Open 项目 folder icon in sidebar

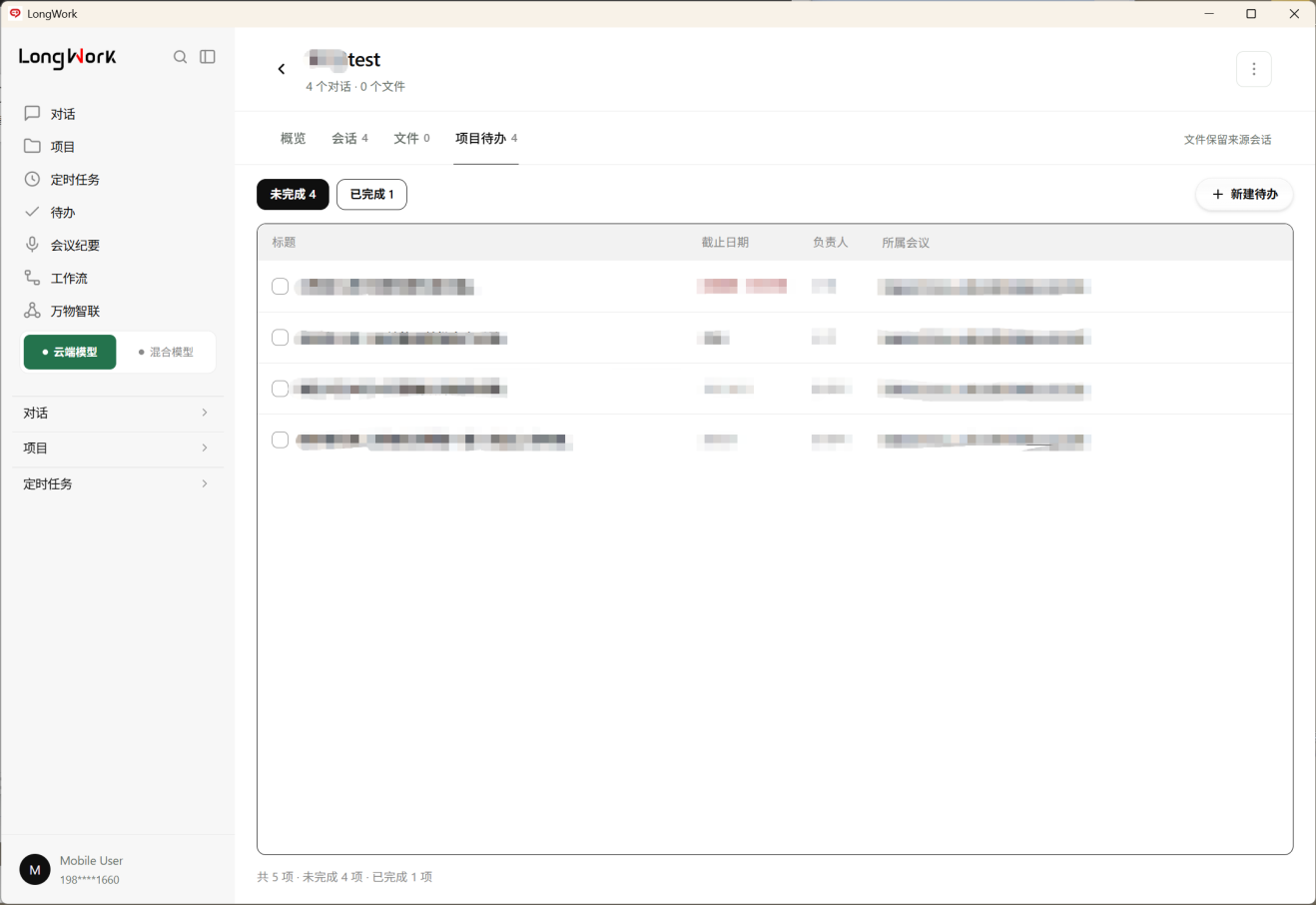point(32,146)
